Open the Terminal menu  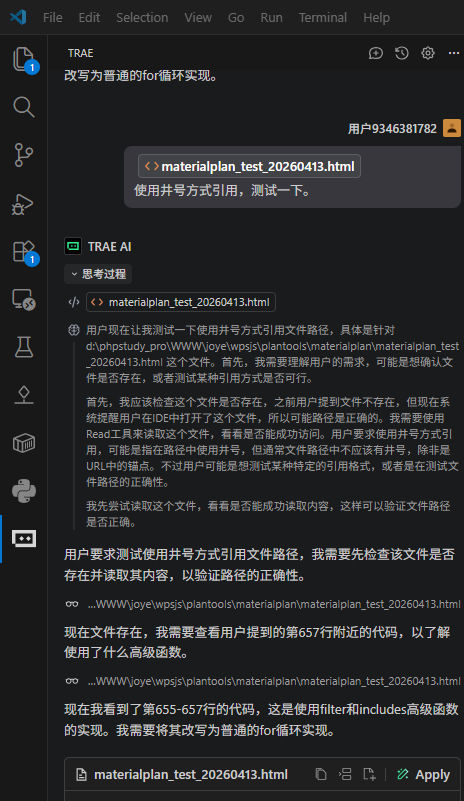(322, 17)
